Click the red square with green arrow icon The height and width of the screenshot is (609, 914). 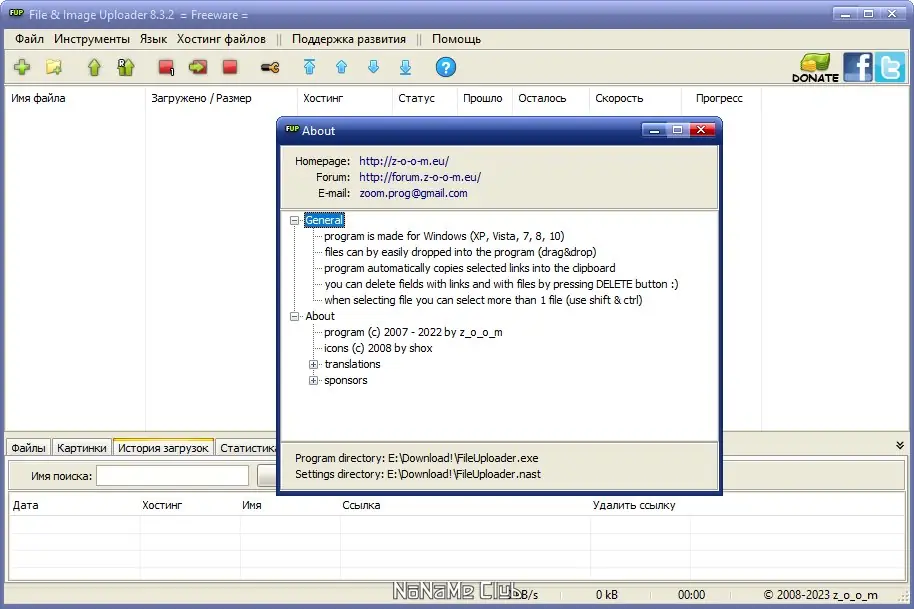click(x=198, y=67)
